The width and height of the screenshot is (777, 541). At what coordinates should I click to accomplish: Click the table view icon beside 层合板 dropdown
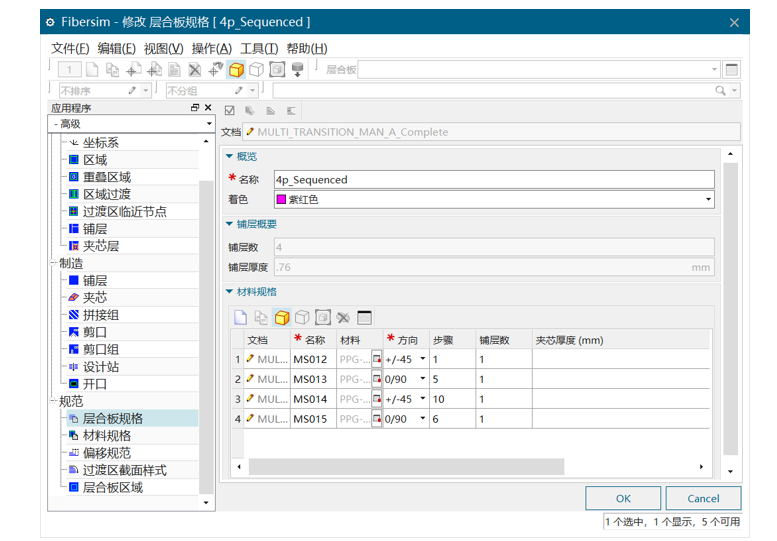[732, 70]
